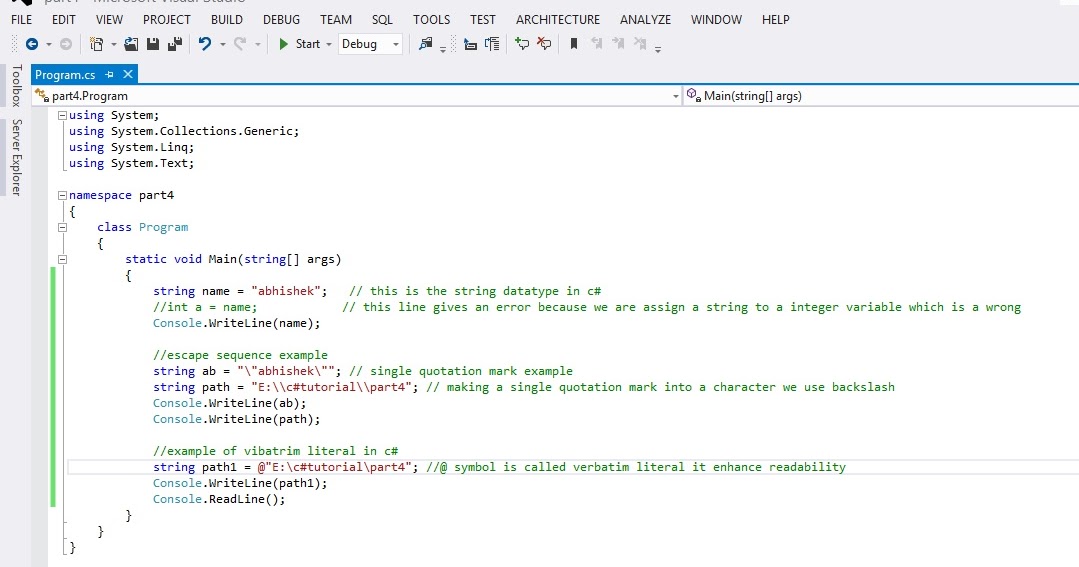Click the //int a = name; commented line

pyautogui.click(x=205, y=307)
